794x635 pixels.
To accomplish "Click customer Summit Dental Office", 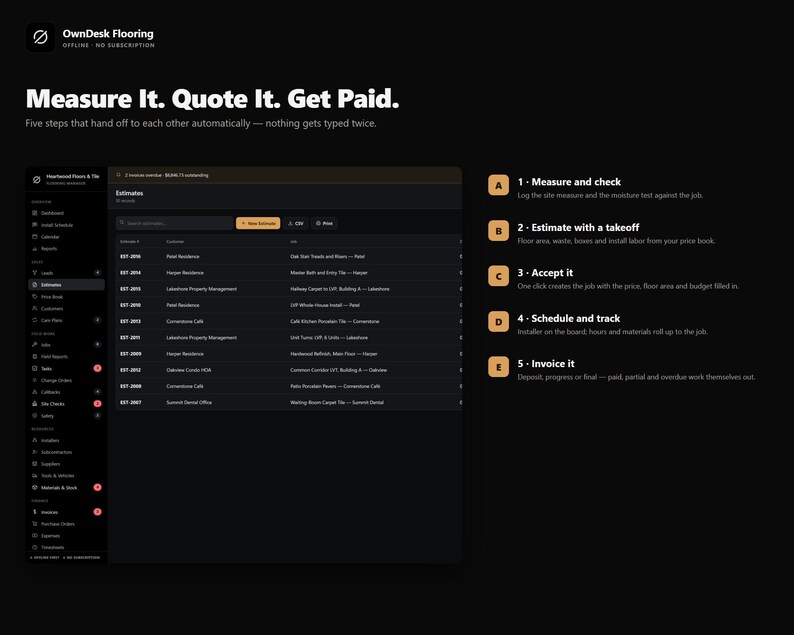I will (189, 402).
